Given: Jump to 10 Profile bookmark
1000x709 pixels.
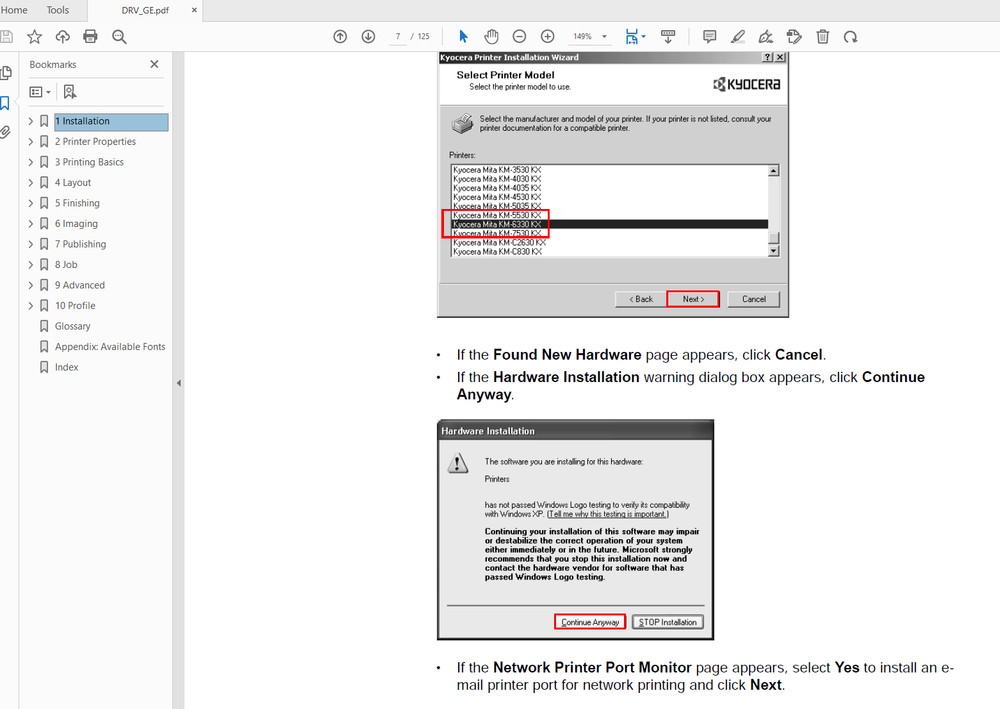Looking at the screenshot, I should 75,305.
